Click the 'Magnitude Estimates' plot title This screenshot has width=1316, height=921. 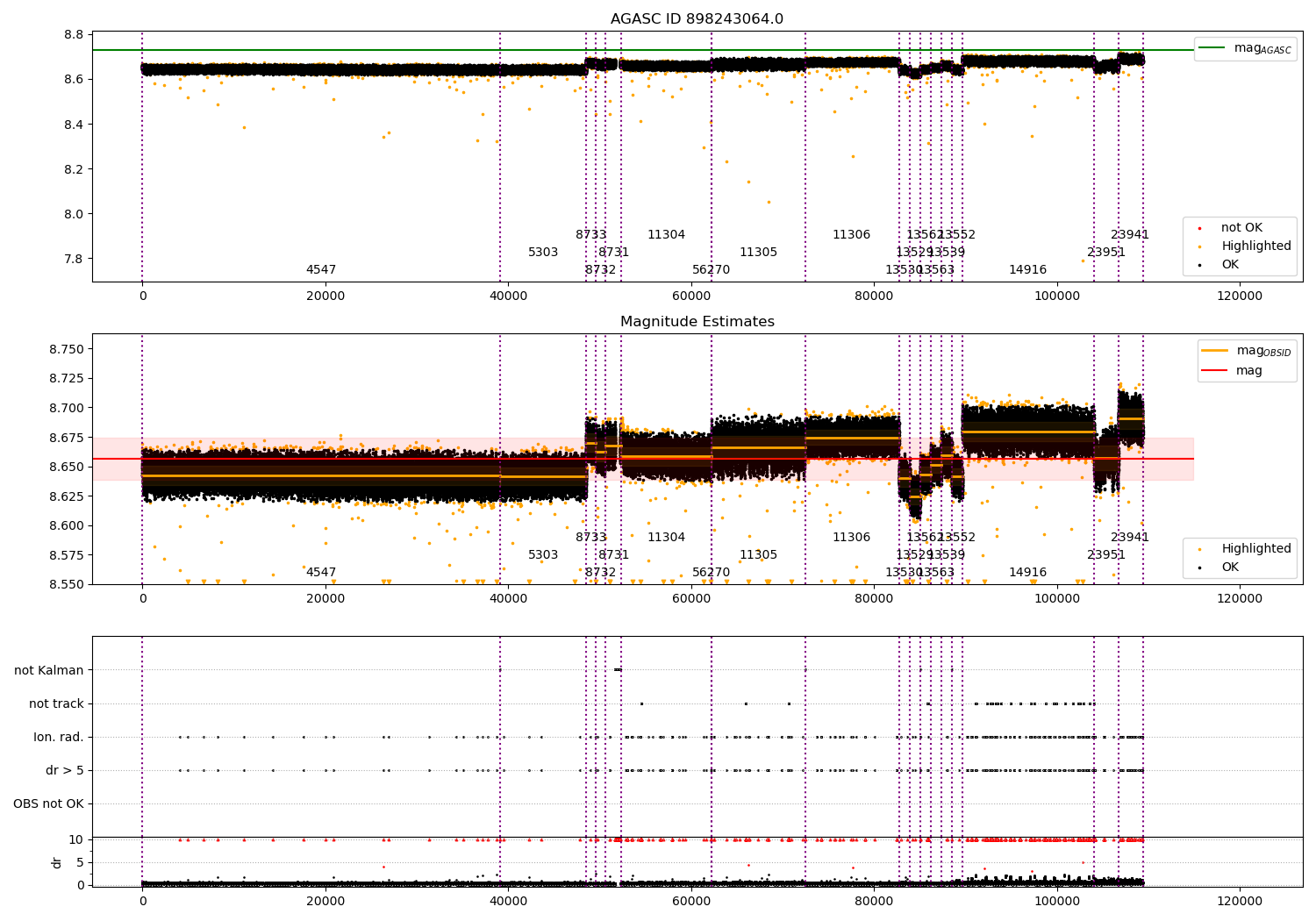tap(697, 322)
